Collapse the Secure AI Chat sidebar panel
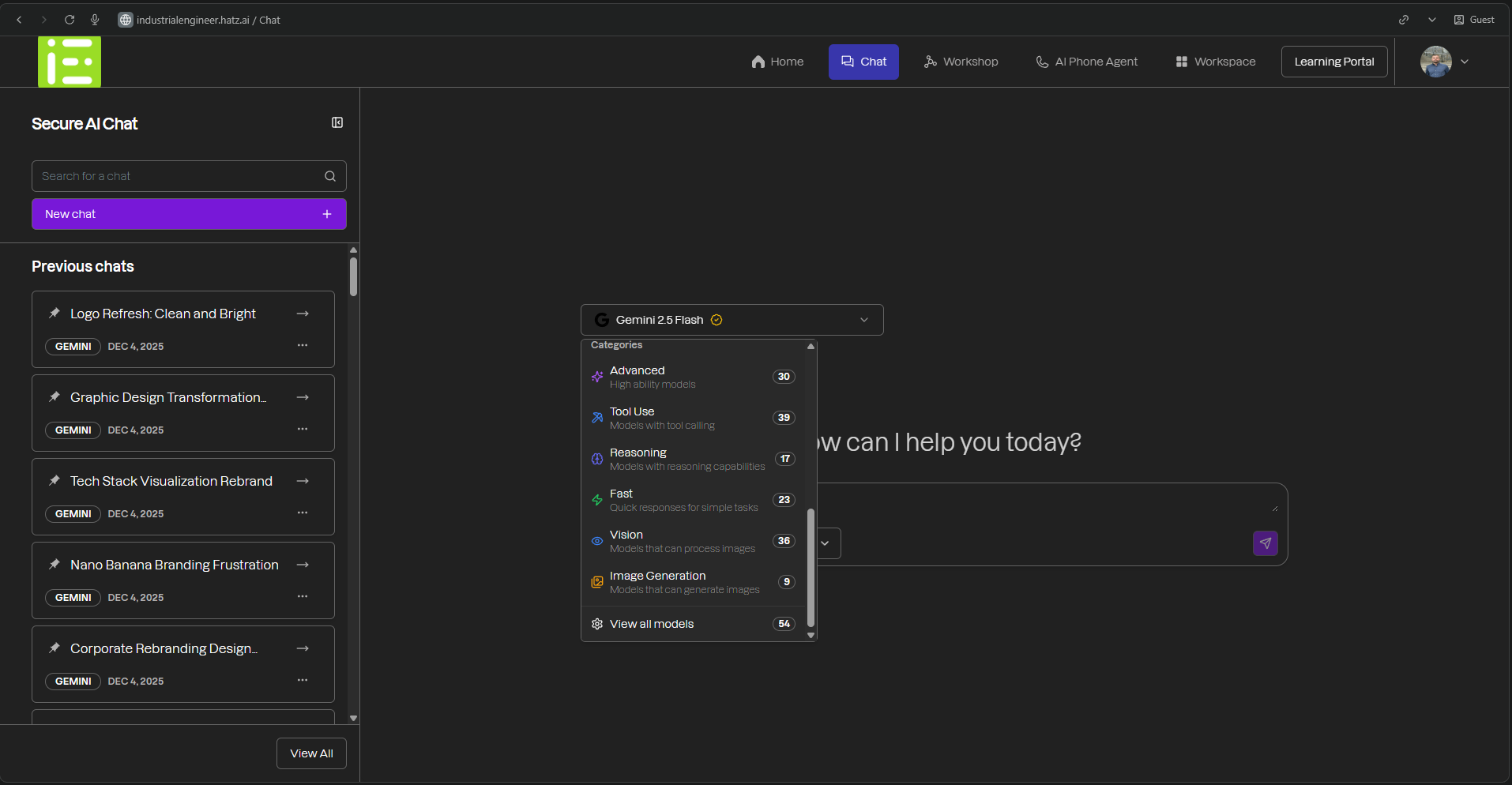Screen dimensions: 1512x785 click(337, 122)
